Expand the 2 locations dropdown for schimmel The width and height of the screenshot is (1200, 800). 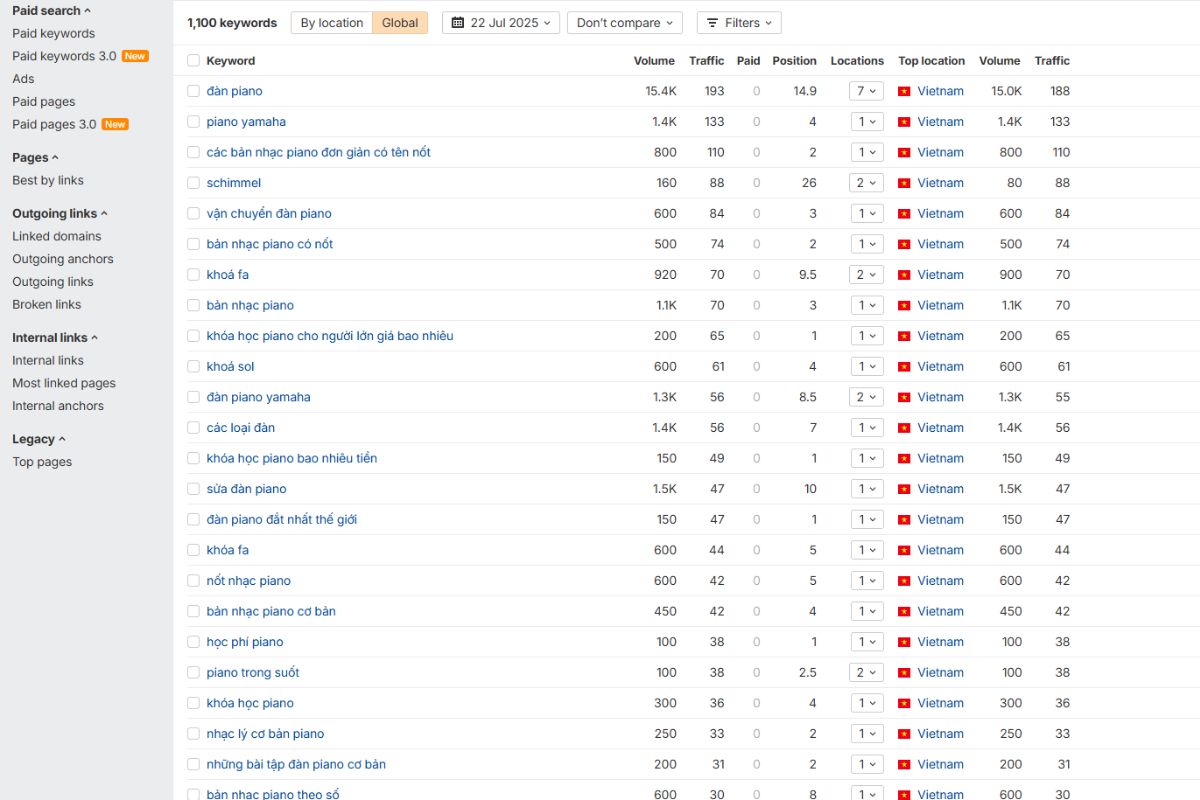click(x=867, y=183)
